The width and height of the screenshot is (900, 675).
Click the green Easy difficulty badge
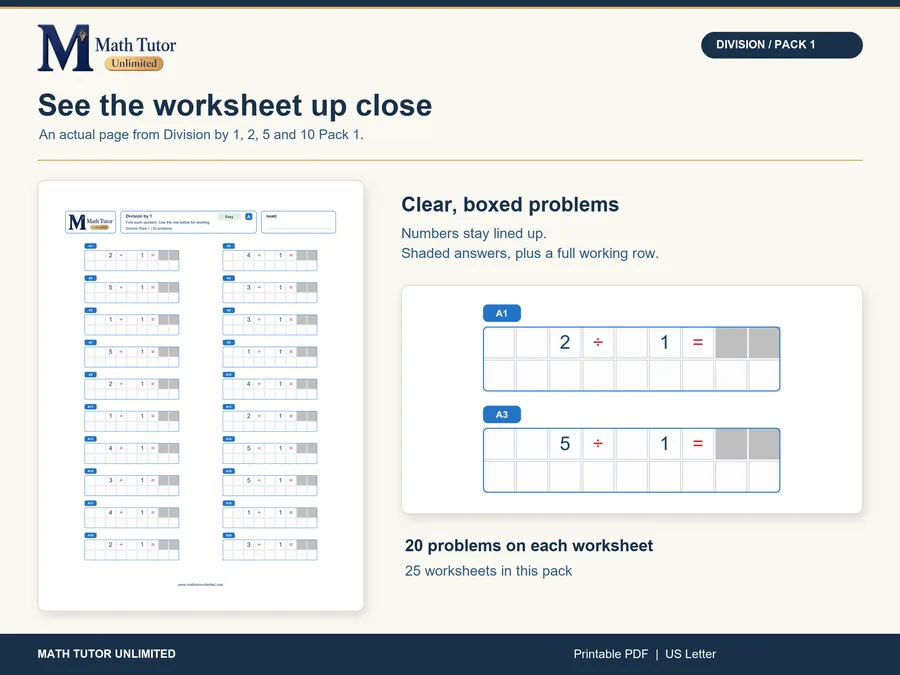click(229, 216)
